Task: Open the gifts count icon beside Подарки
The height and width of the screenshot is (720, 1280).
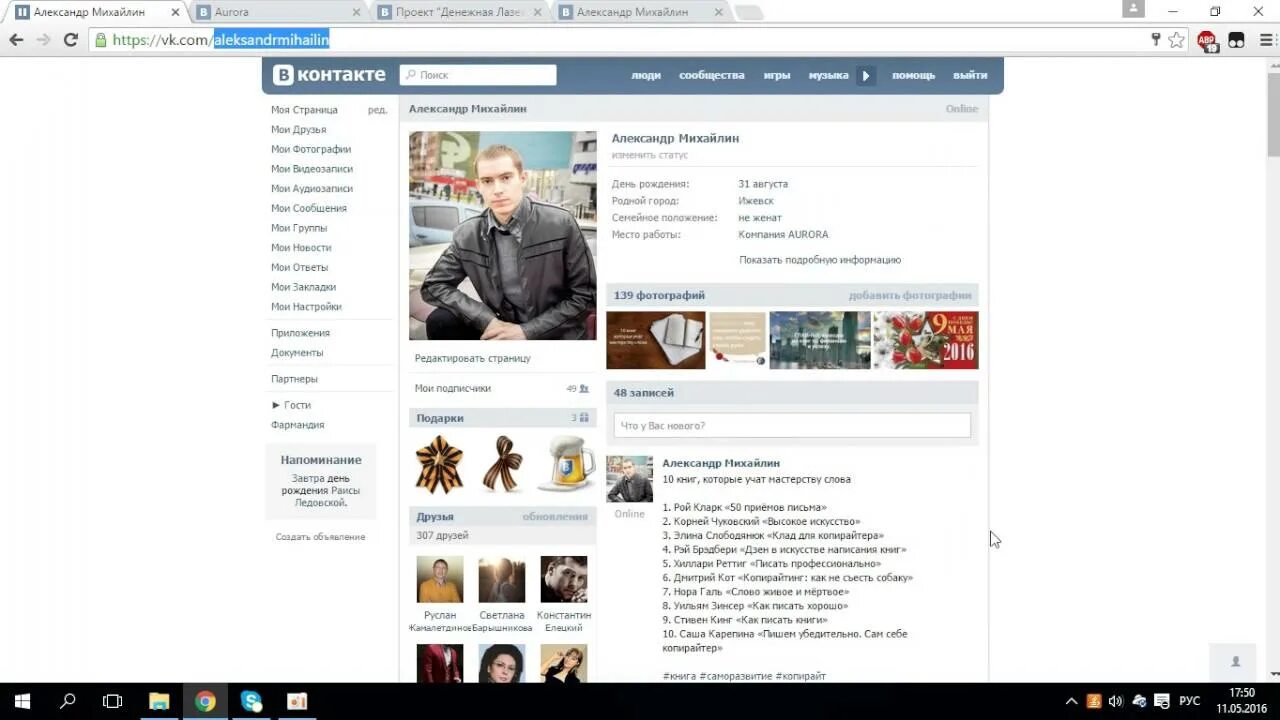Action: click(584, 418)
